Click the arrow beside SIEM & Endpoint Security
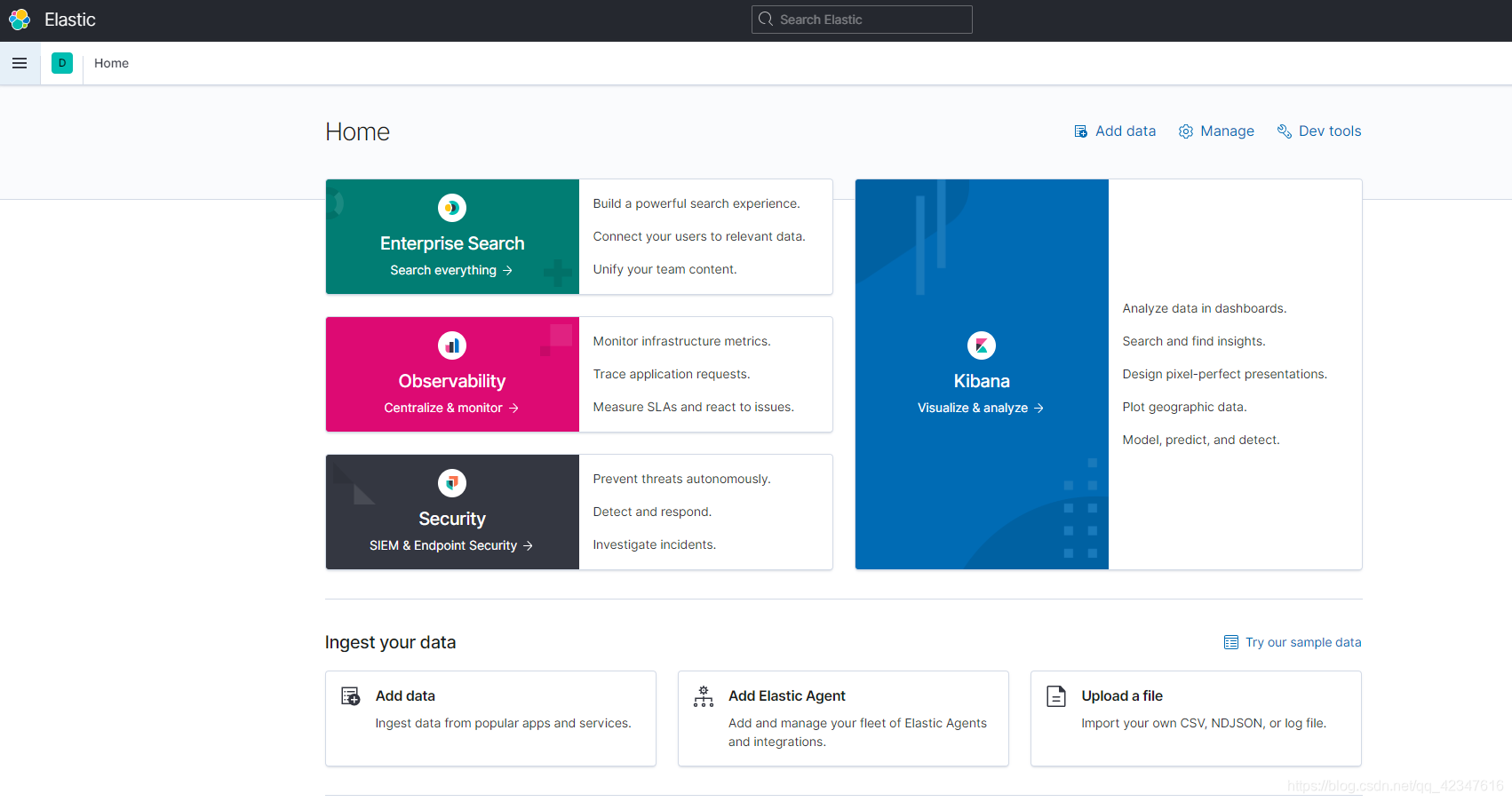 coord(528,545)
